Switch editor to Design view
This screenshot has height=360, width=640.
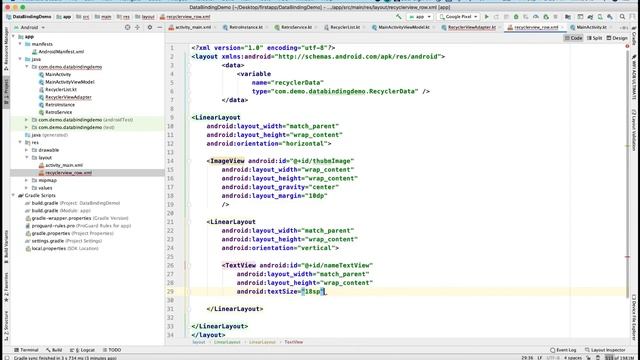pyautogui.click(x=617, y=38)
